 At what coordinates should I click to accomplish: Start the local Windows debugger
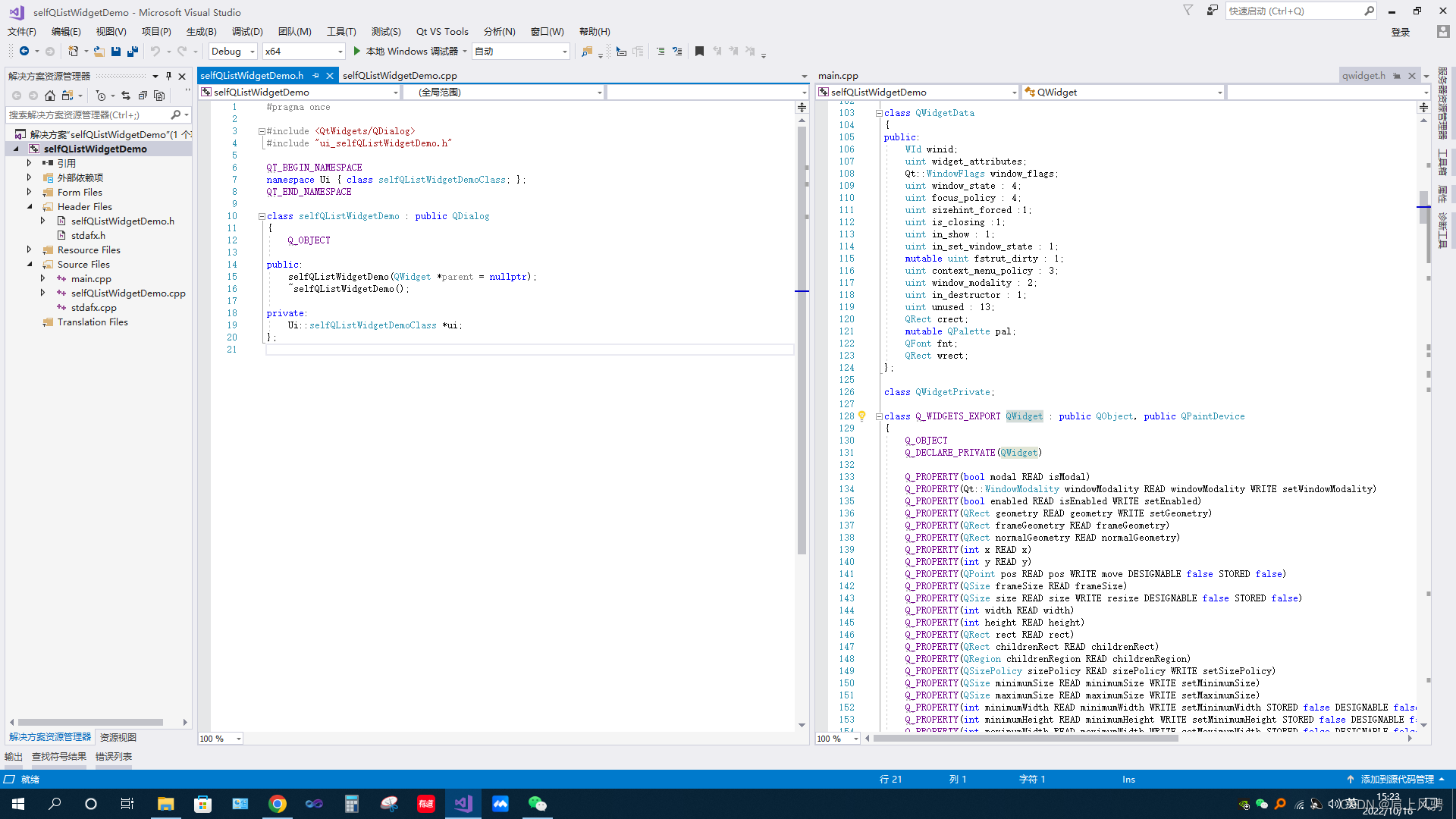(x=411, y=51)
